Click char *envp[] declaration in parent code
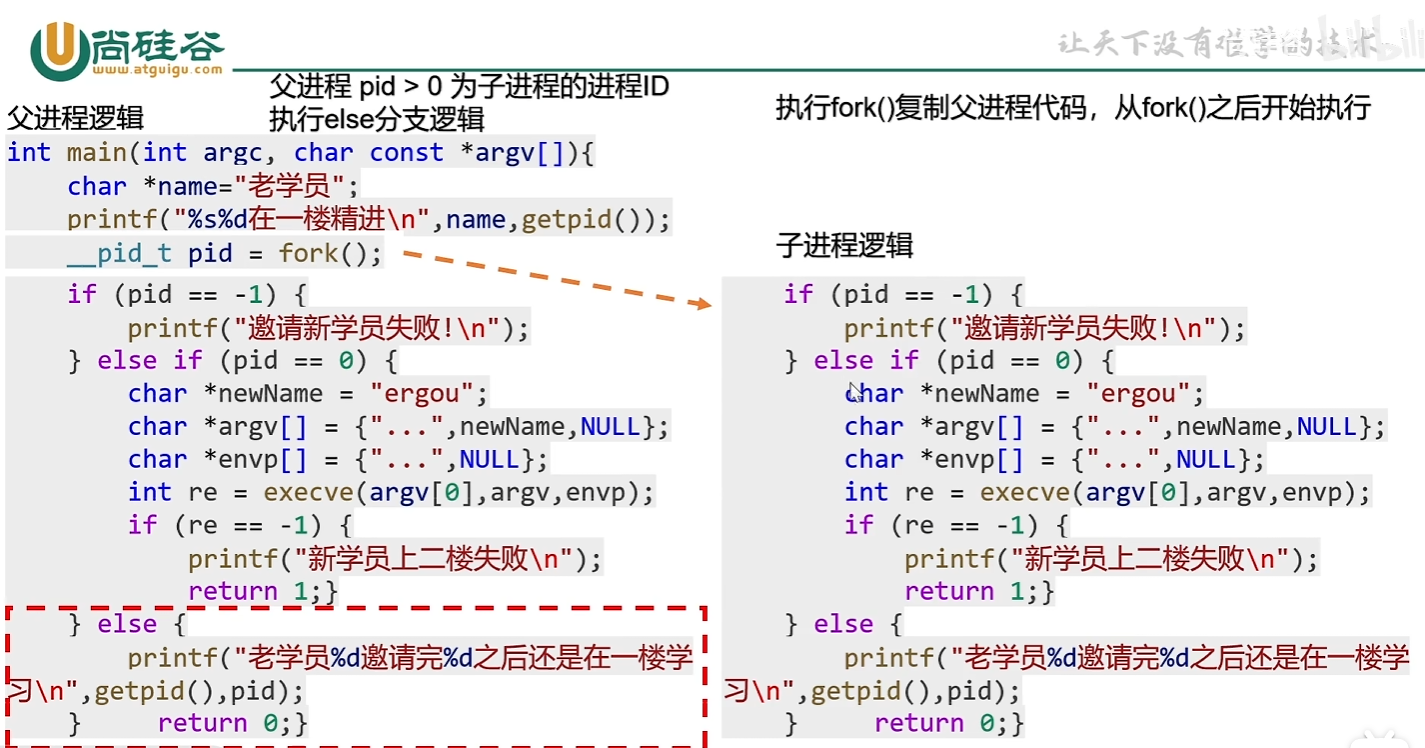 pyautogui.click(x=339, y=460)
